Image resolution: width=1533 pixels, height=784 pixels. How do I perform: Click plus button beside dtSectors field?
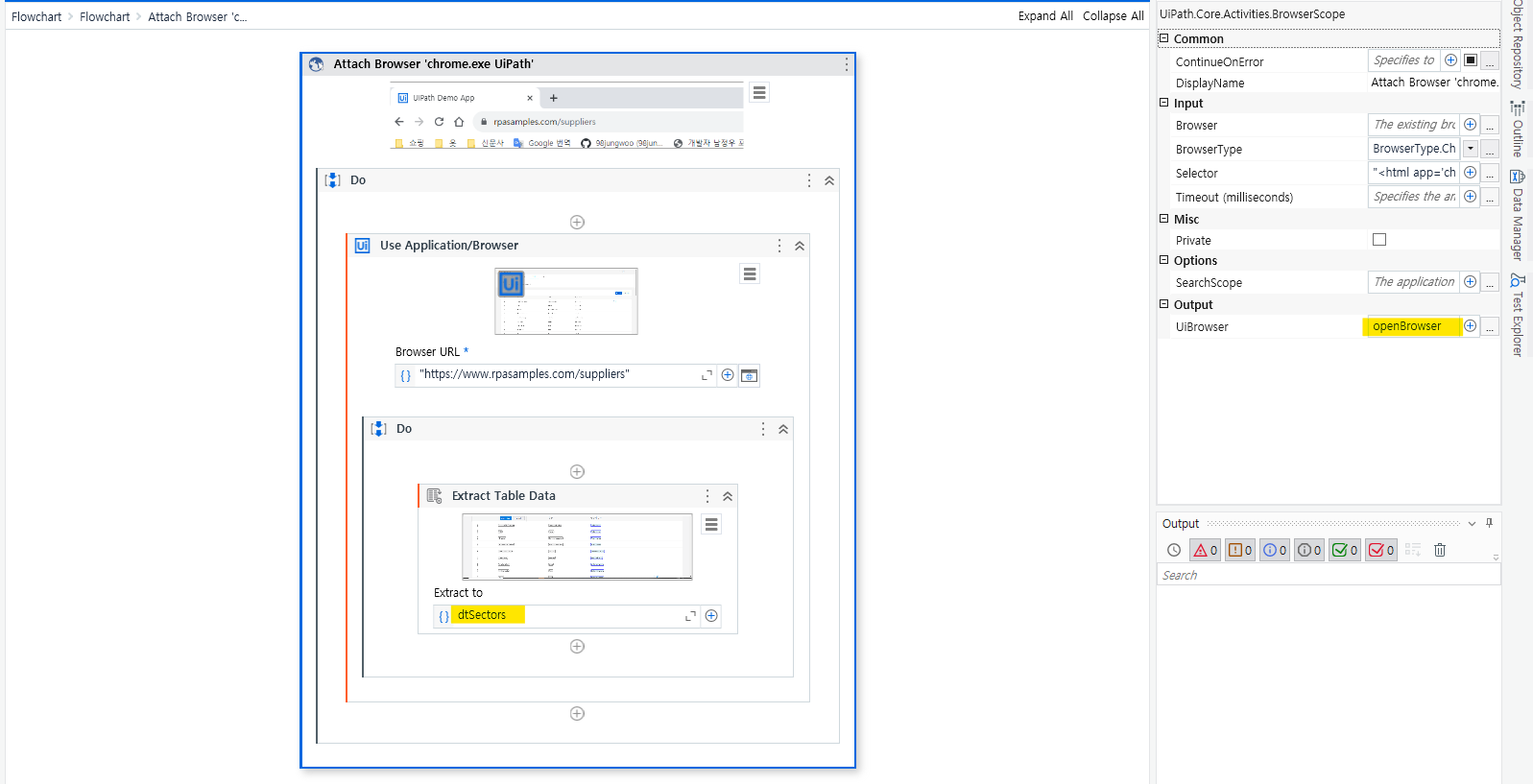[x=711, y=616]
